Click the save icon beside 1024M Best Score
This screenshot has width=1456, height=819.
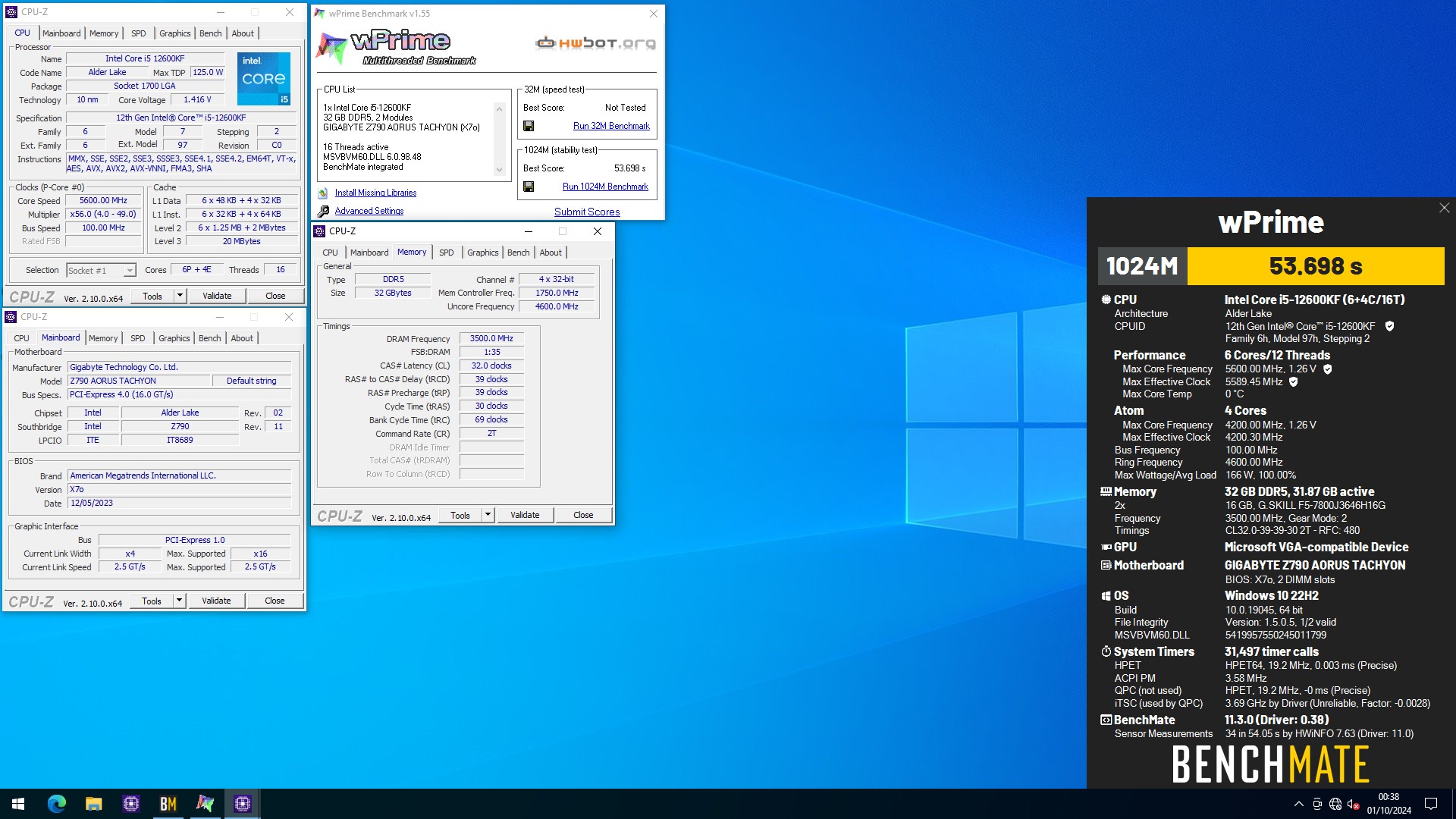(529, 187)
